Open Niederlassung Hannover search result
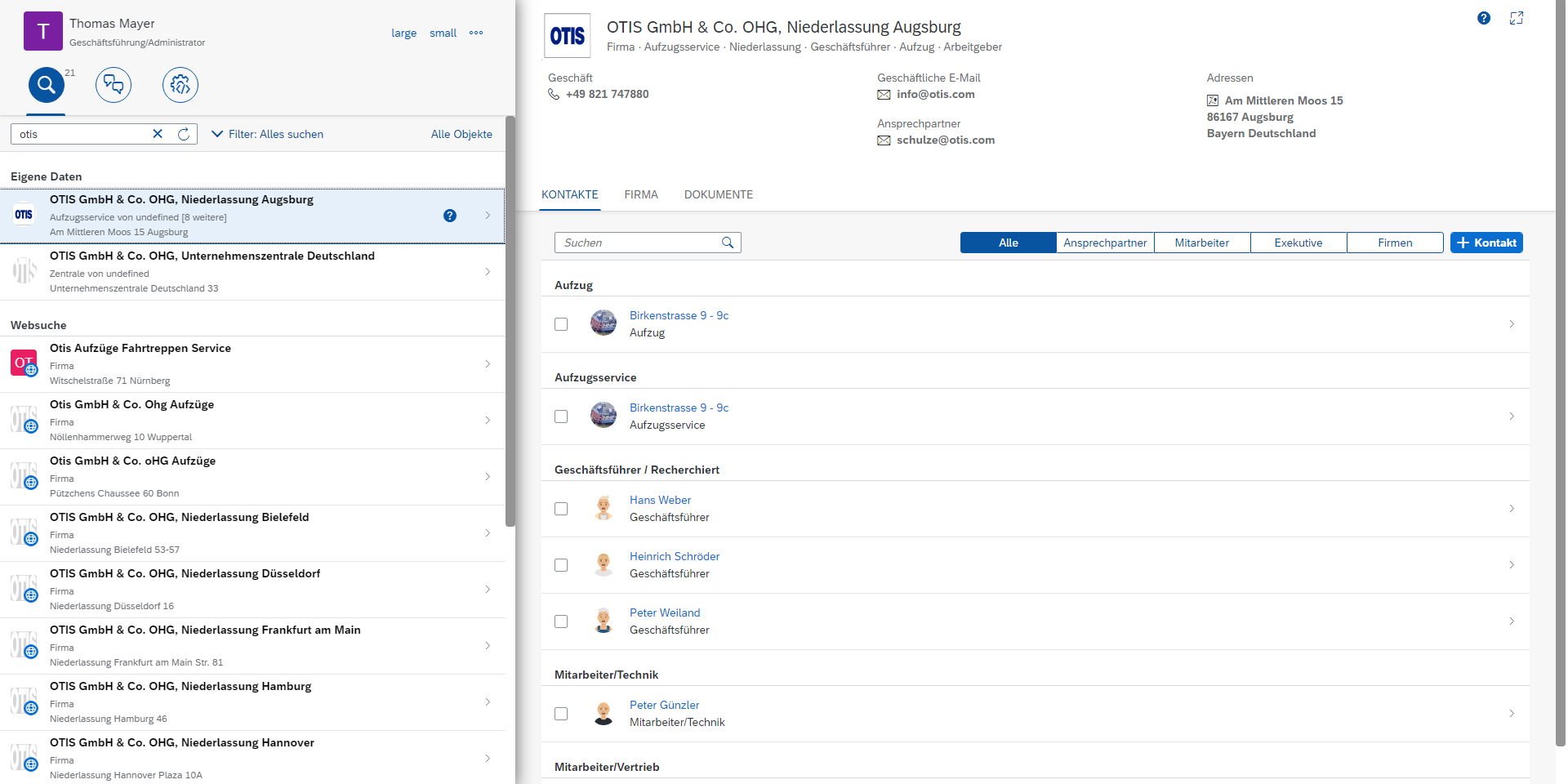The image size is (1568, 784). [252, 758]
